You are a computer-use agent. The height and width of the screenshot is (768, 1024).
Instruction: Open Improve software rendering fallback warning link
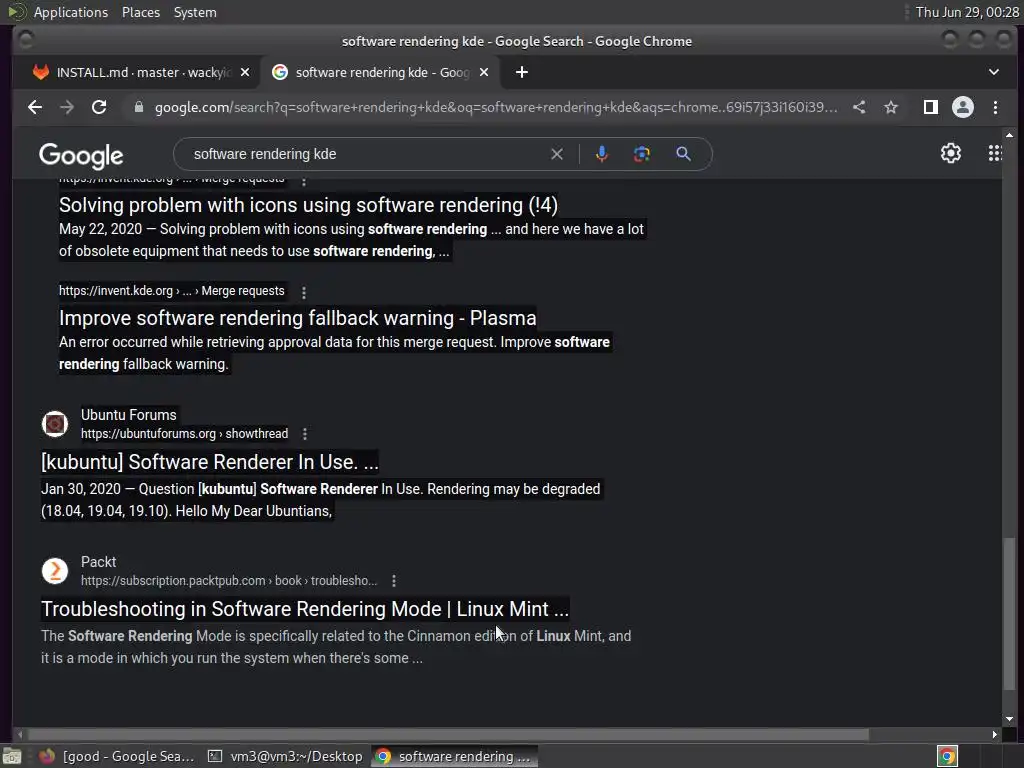(x=297, y=318)
